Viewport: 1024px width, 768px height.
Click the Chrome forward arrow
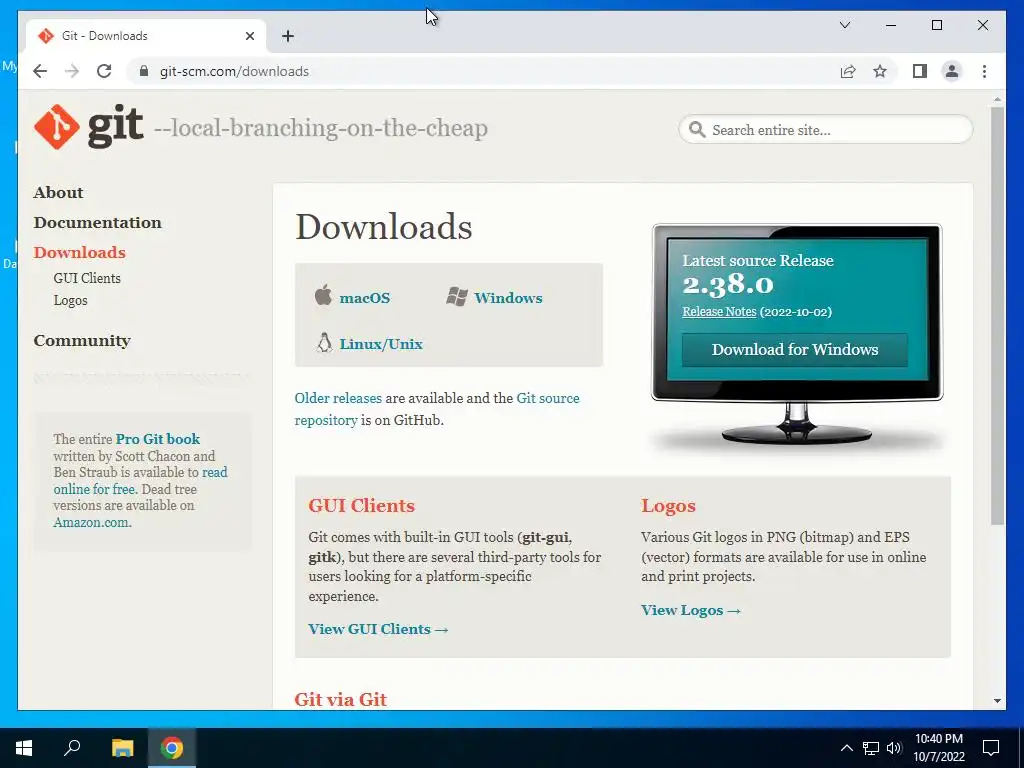pos(72,71)
